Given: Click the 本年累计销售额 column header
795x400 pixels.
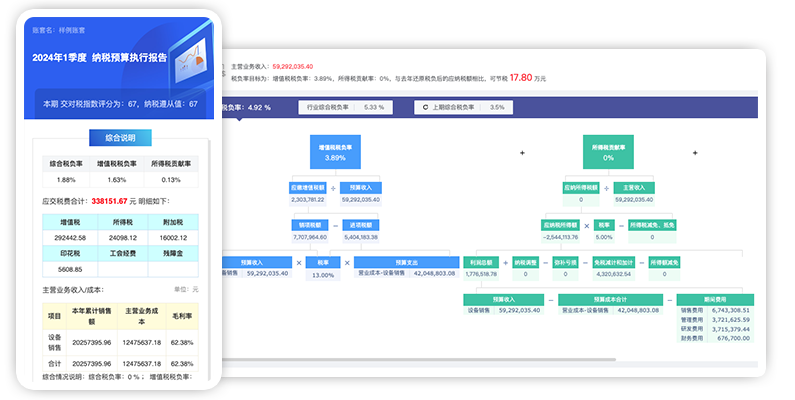Looking at the screenshot, I should coord(92,316).
